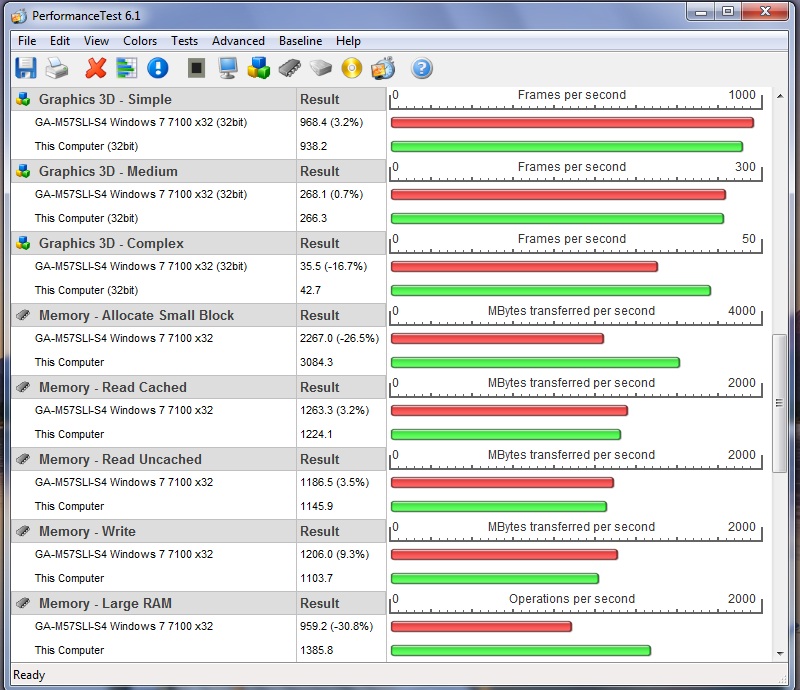Viewport: 800px width, 690px height.
Task: Click the Graphics 3D - Complex green This Computer bar
Action: point(551,290)
